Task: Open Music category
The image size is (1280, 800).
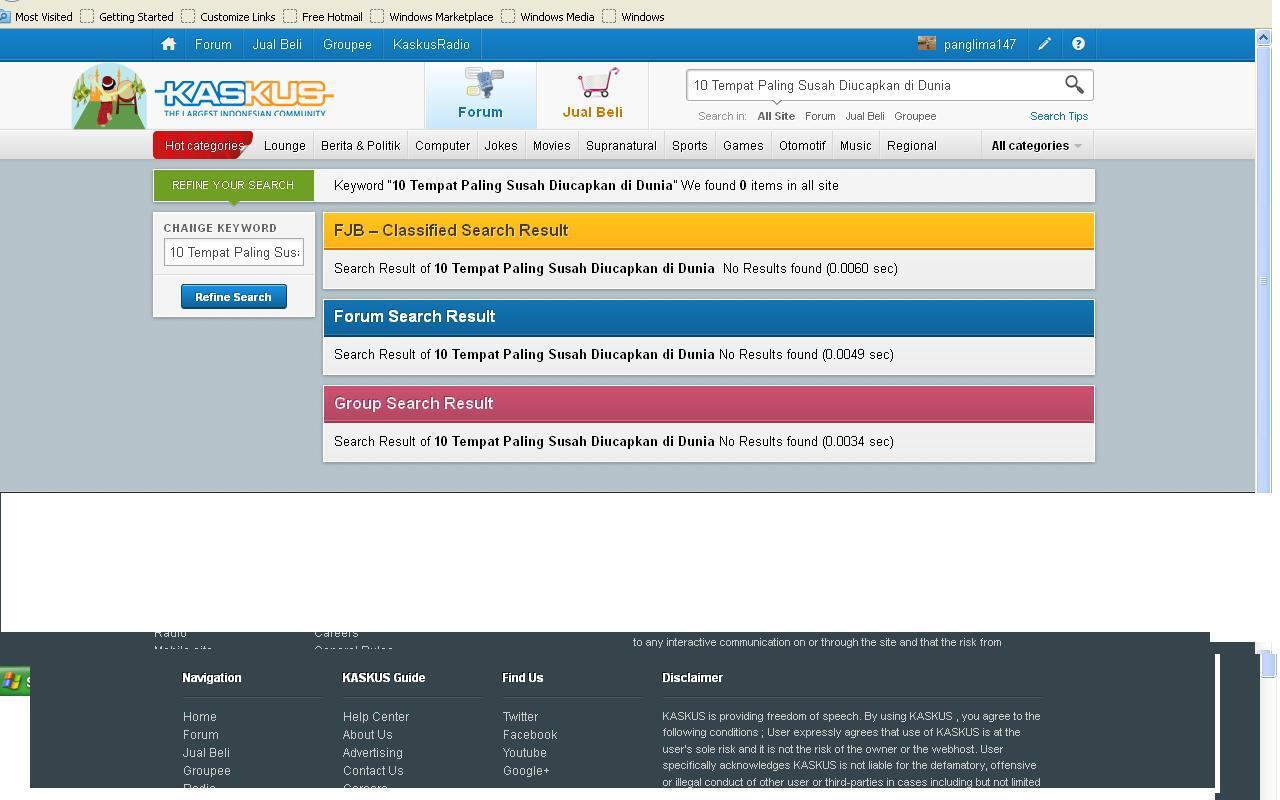Action: [855, 145]
